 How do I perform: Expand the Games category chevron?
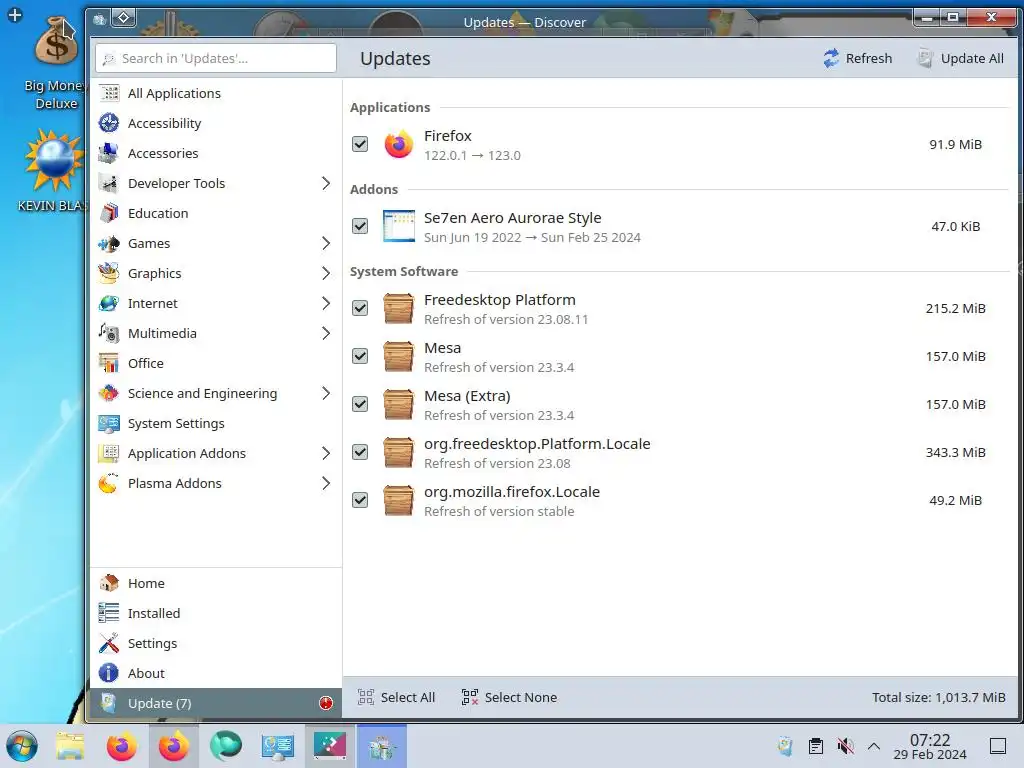[x=326, y=244]
